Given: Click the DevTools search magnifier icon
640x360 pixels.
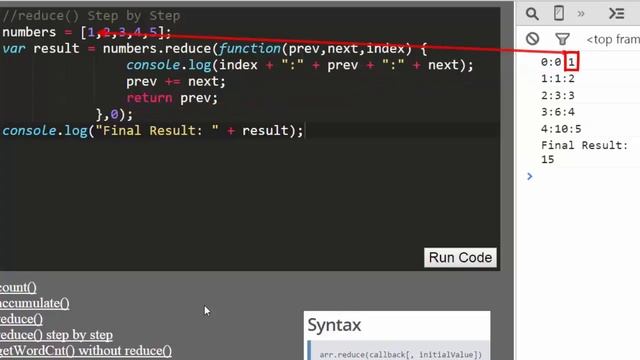Looking at the screenshot, I should 532,14.
